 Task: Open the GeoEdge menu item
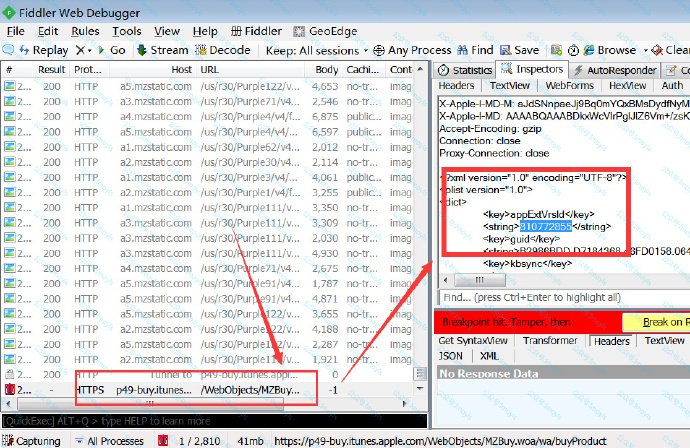pyautogui.click(x=325, y=31)
